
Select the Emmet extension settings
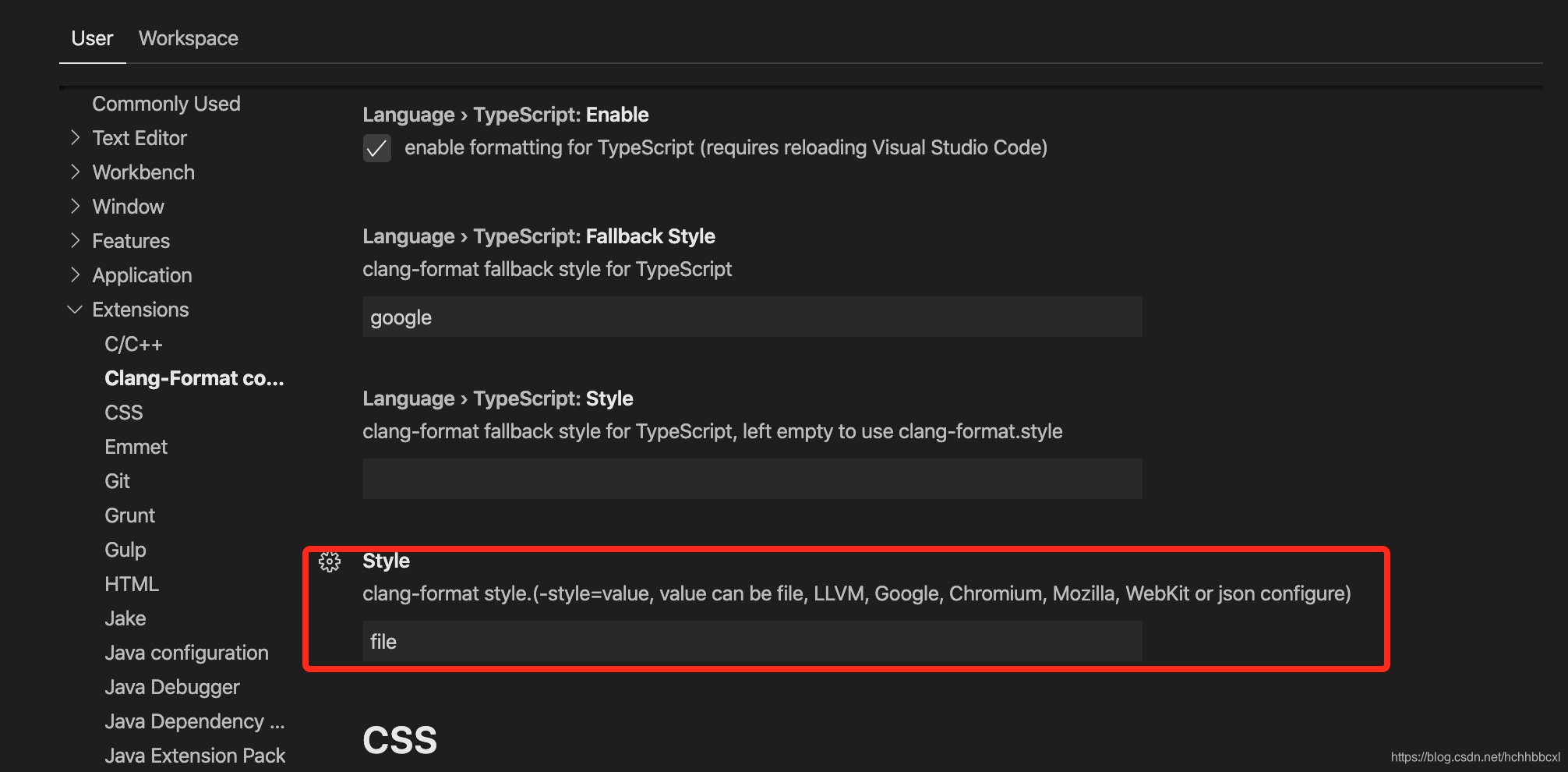pyautogui.click(x=136, y=446)
